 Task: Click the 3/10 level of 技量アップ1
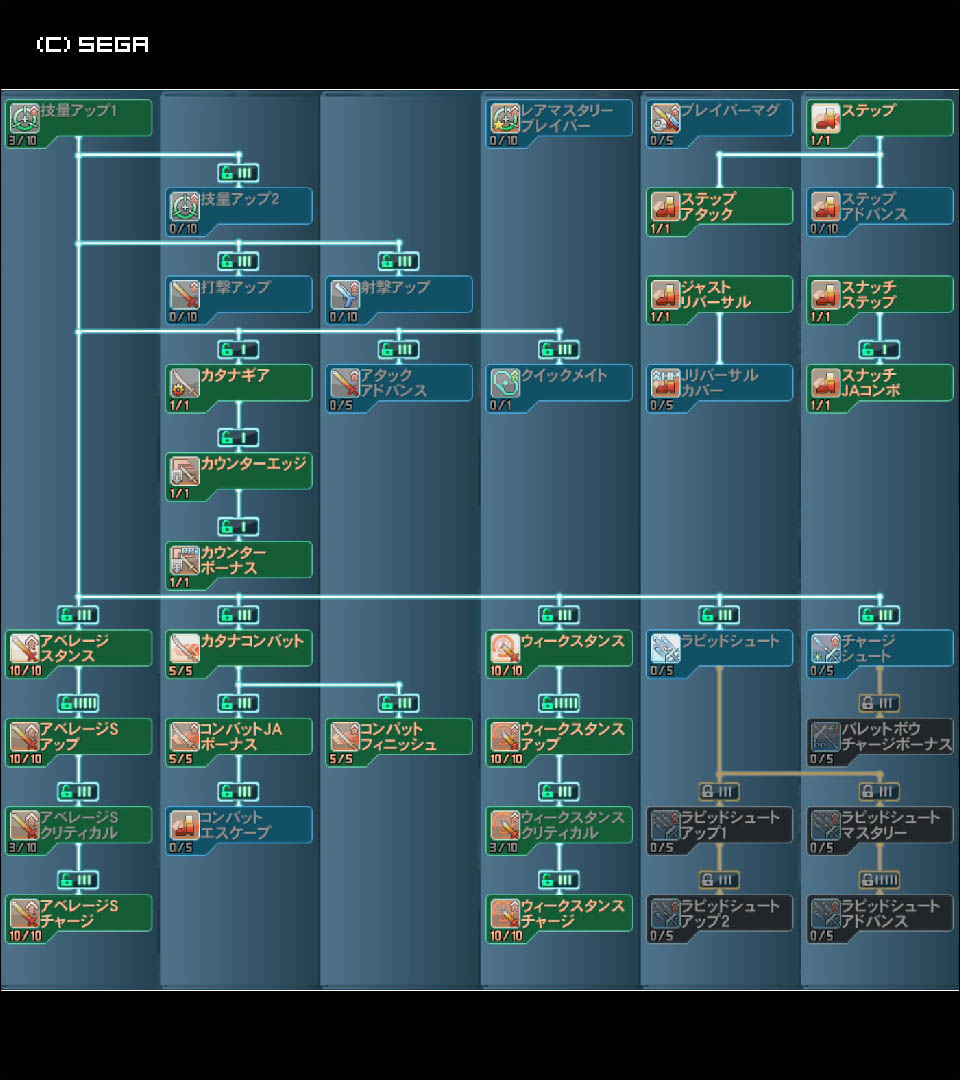point(23,141)
